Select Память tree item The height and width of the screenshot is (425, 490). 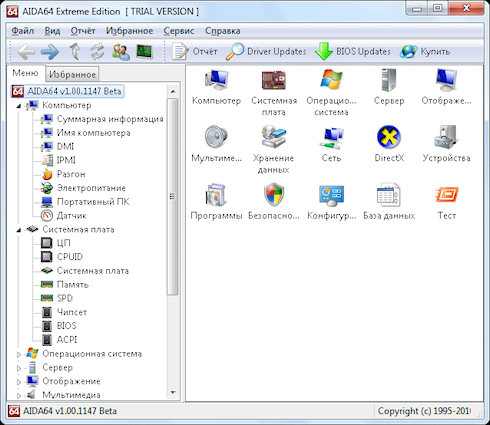[65, 285]
